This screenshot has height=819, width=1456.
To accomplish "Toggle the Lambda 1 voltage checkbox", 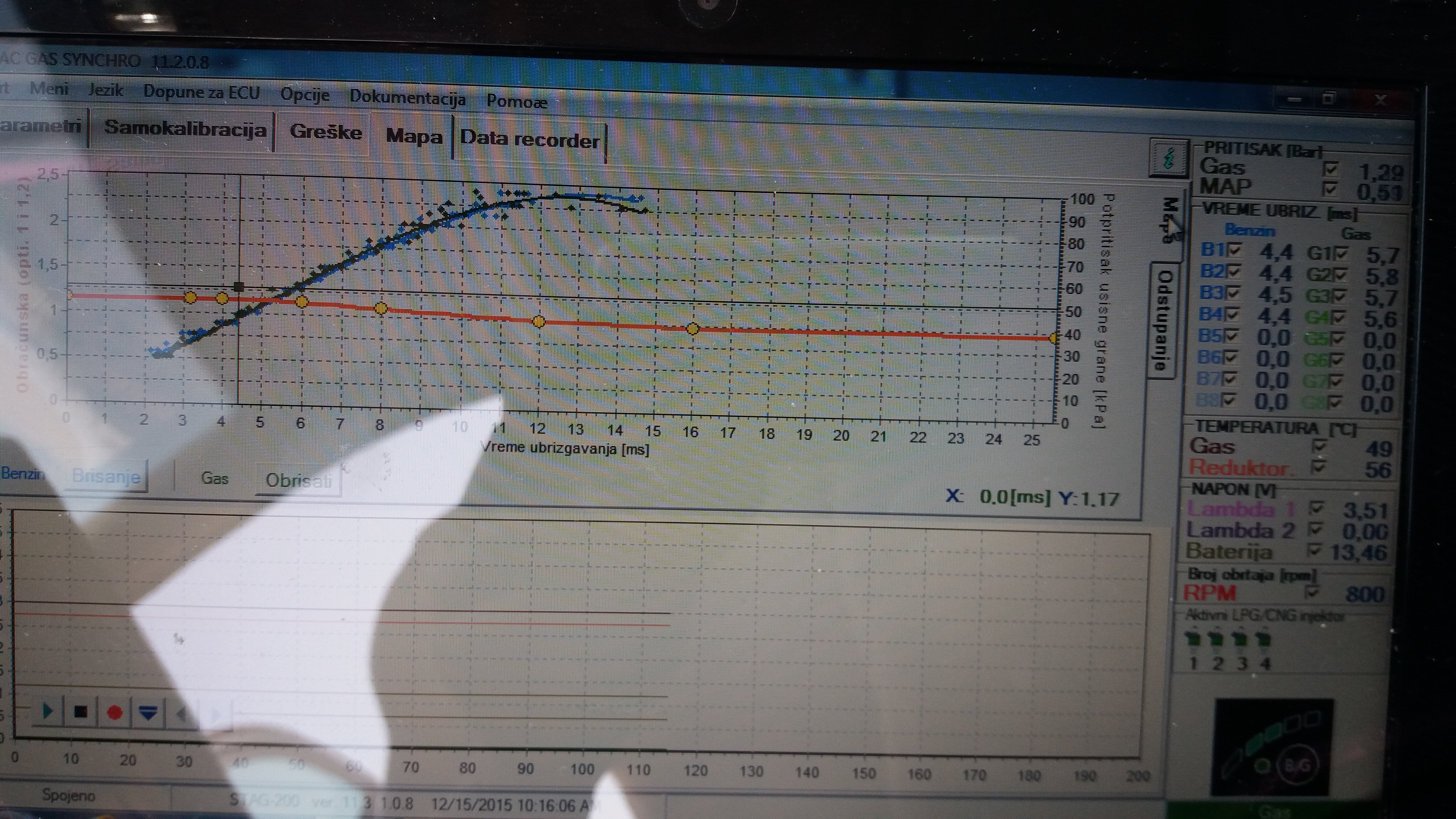I will [x=1316, y=508].
